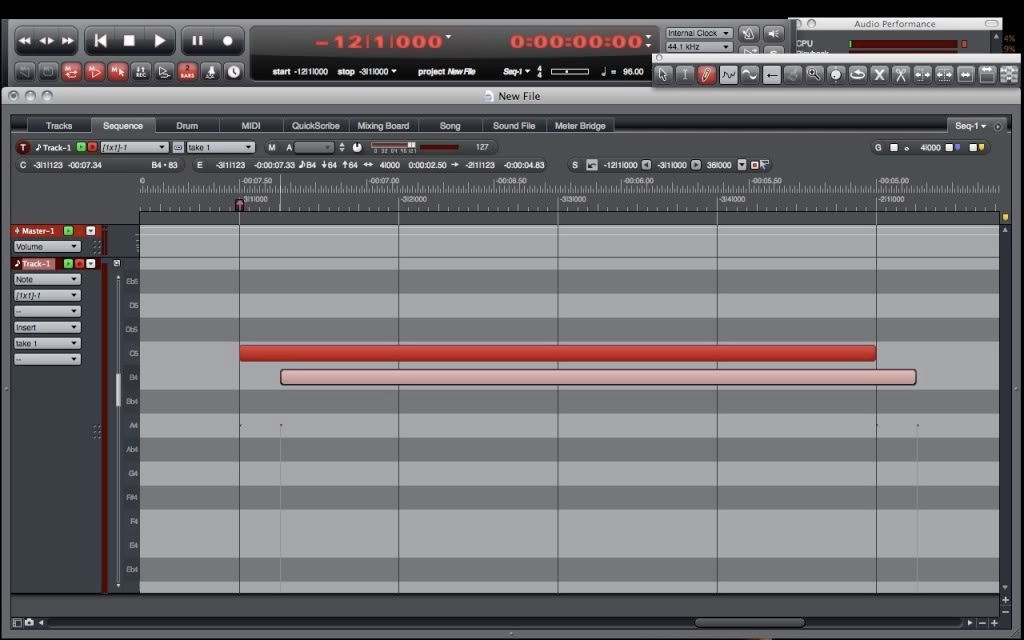Select the Pointer arrow tool
This screenshot has height=640, width=1024.
[x=663, y=75]
